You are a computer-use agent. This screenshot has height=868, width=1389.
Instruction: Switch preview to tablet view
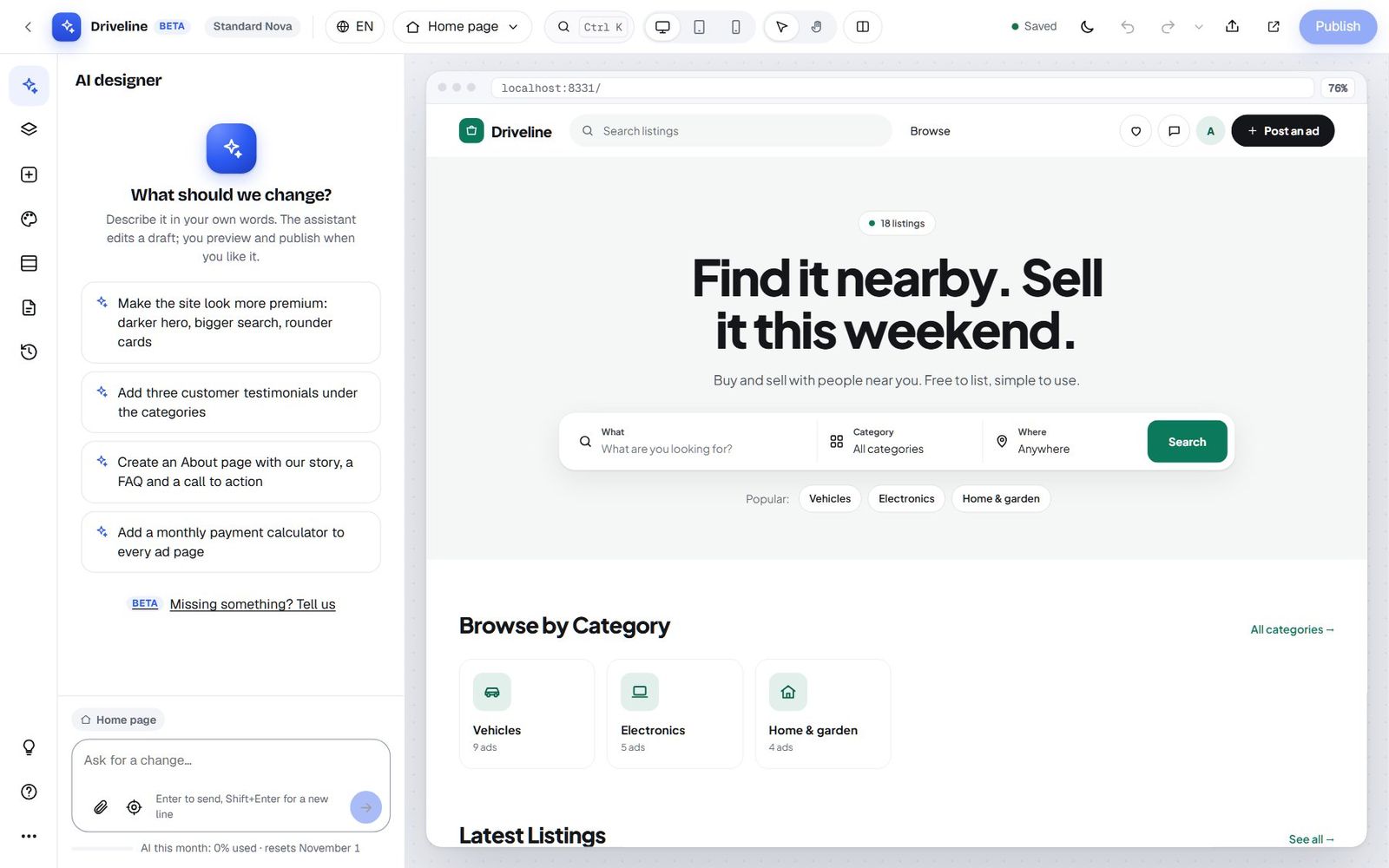click(699, 27)
